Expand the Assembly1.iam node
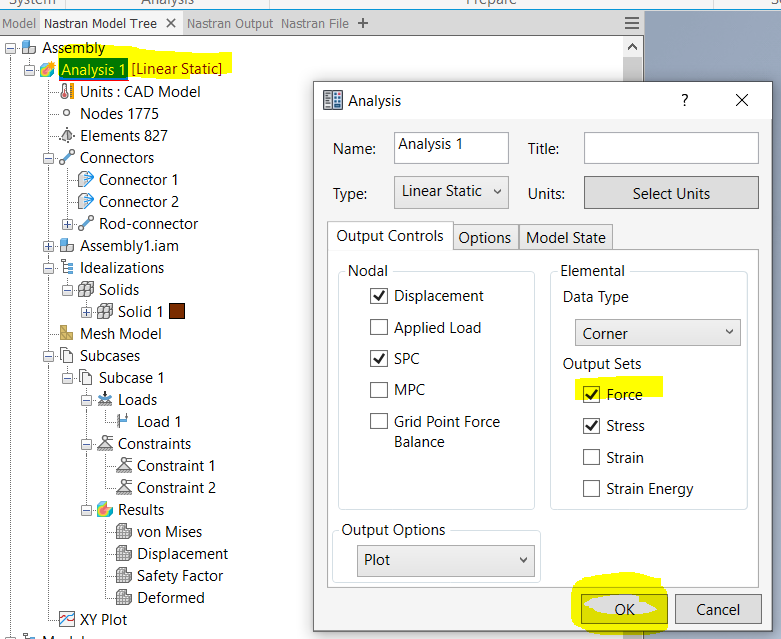781x639 pixels. (48, 246)
